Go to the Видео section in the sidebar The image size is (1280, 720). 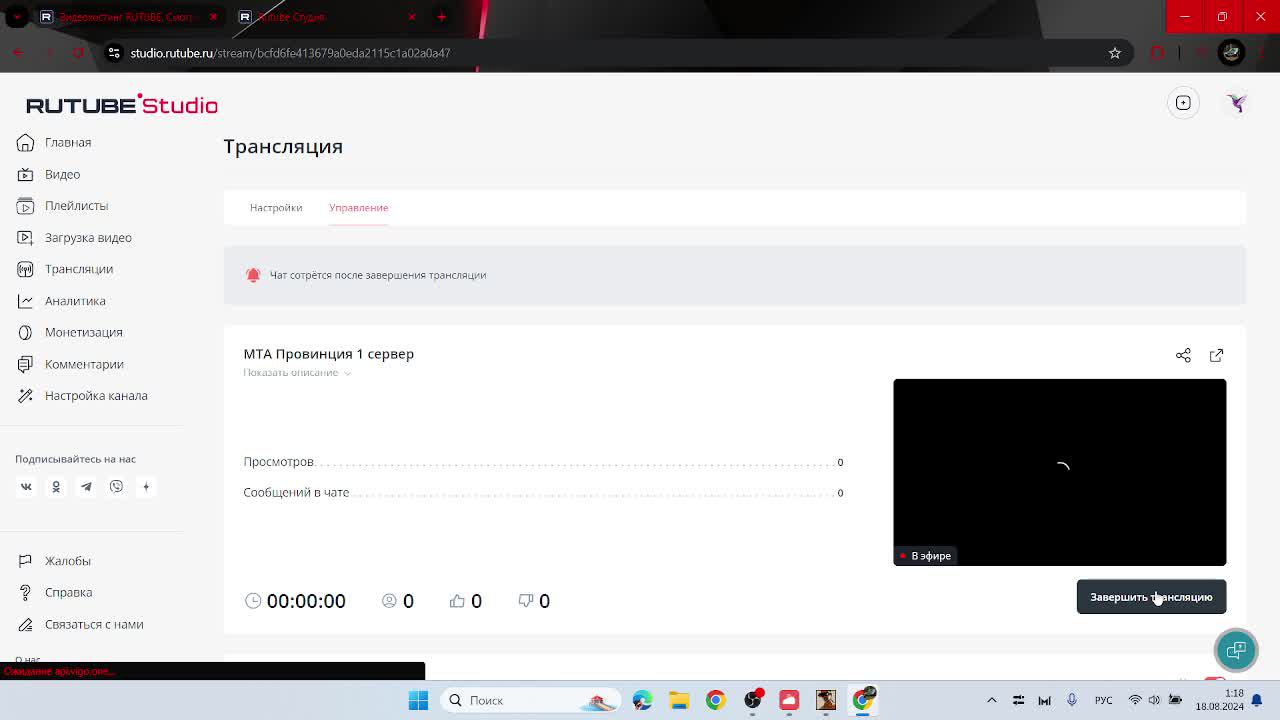click(48, 174)
